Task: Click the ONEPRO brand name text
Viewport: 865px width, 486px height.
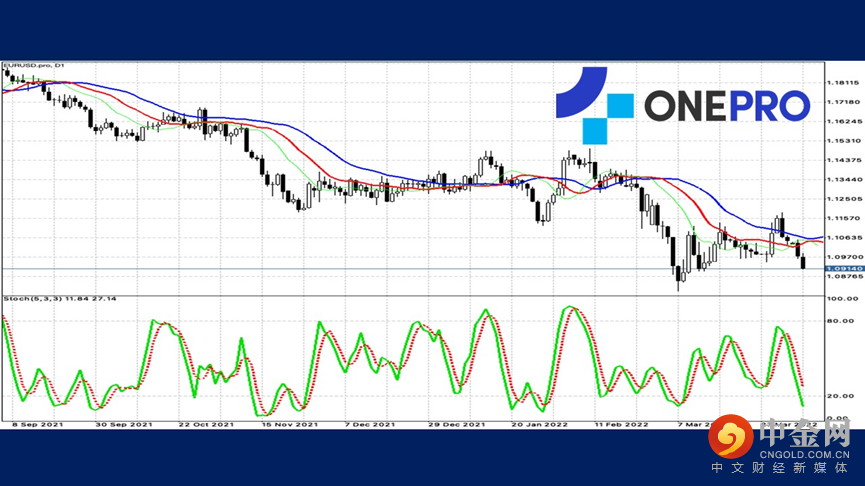Action: (726, 105)
